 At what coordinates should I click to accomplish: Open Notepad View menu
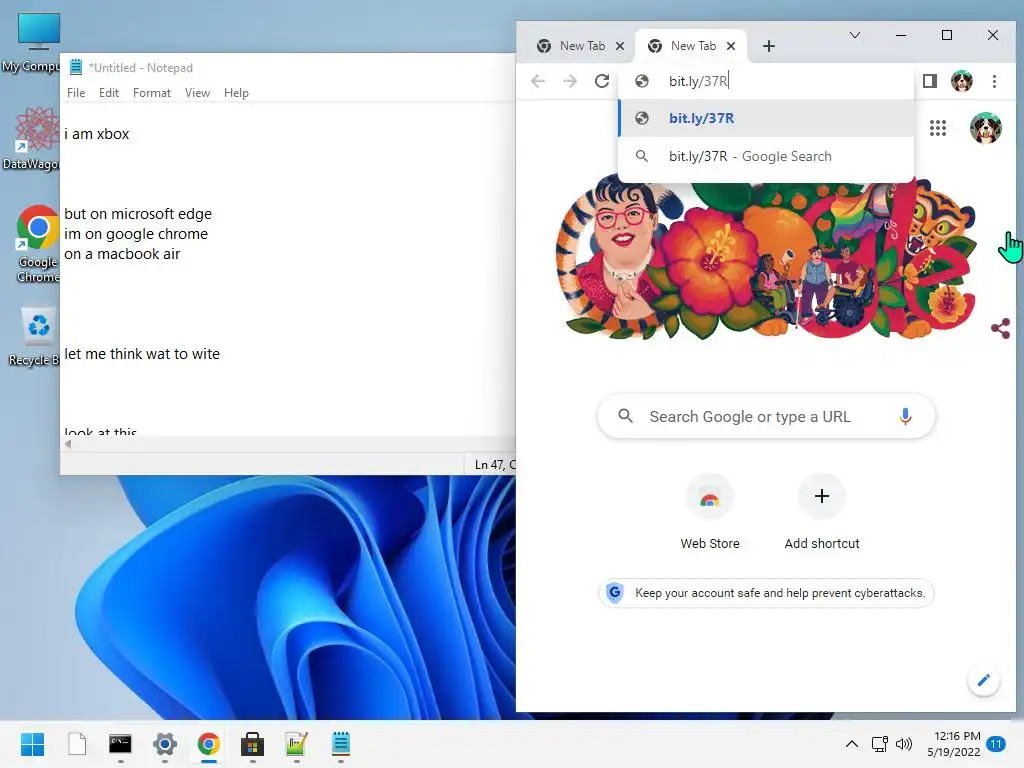[197, 93]
